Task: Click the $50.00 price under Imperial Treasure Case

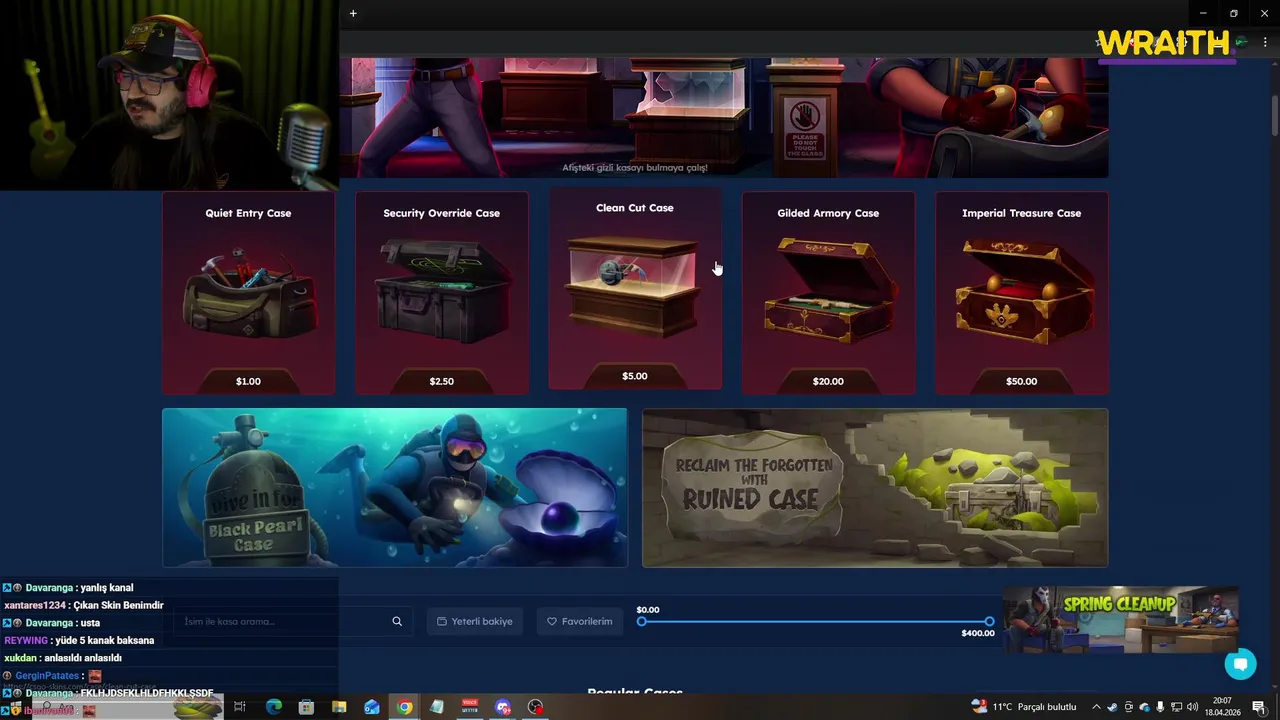Action: [1021, 381]
